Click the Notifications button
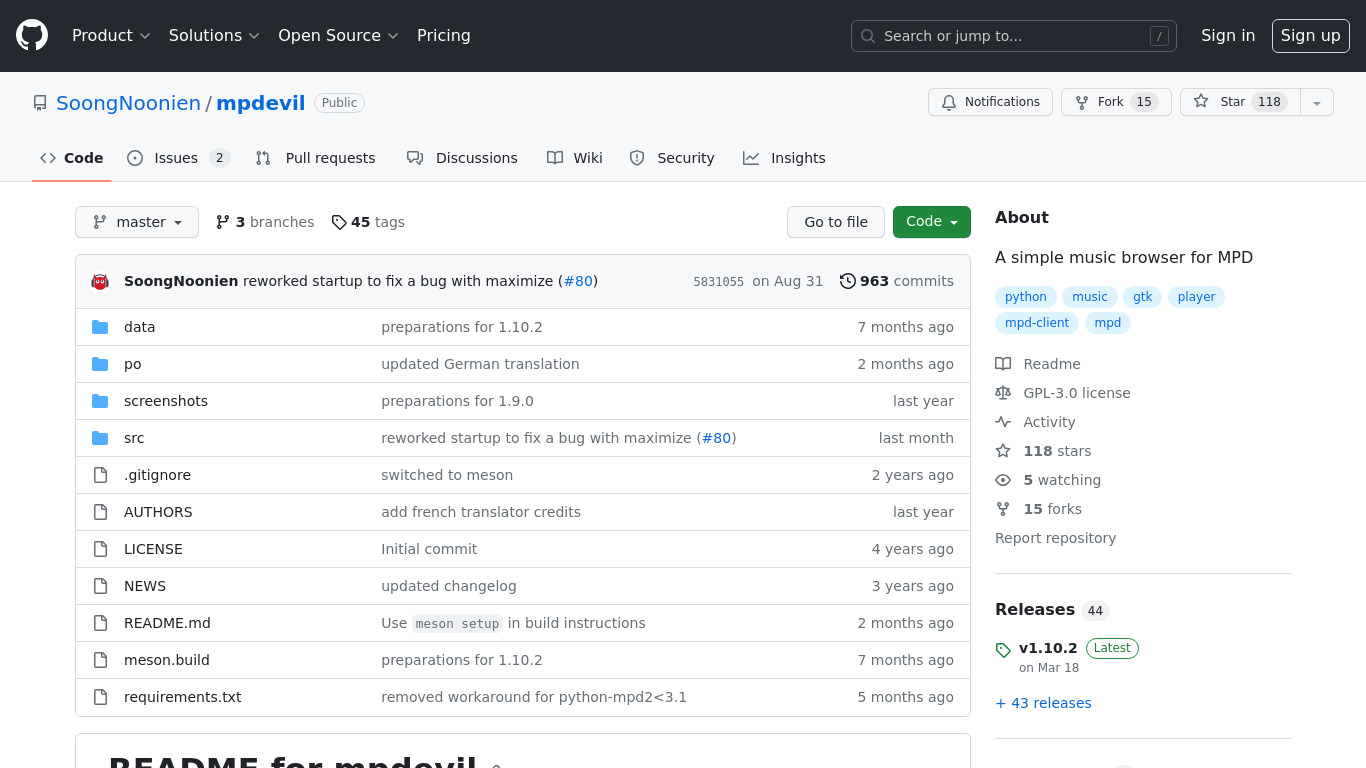 coord(990,102)
